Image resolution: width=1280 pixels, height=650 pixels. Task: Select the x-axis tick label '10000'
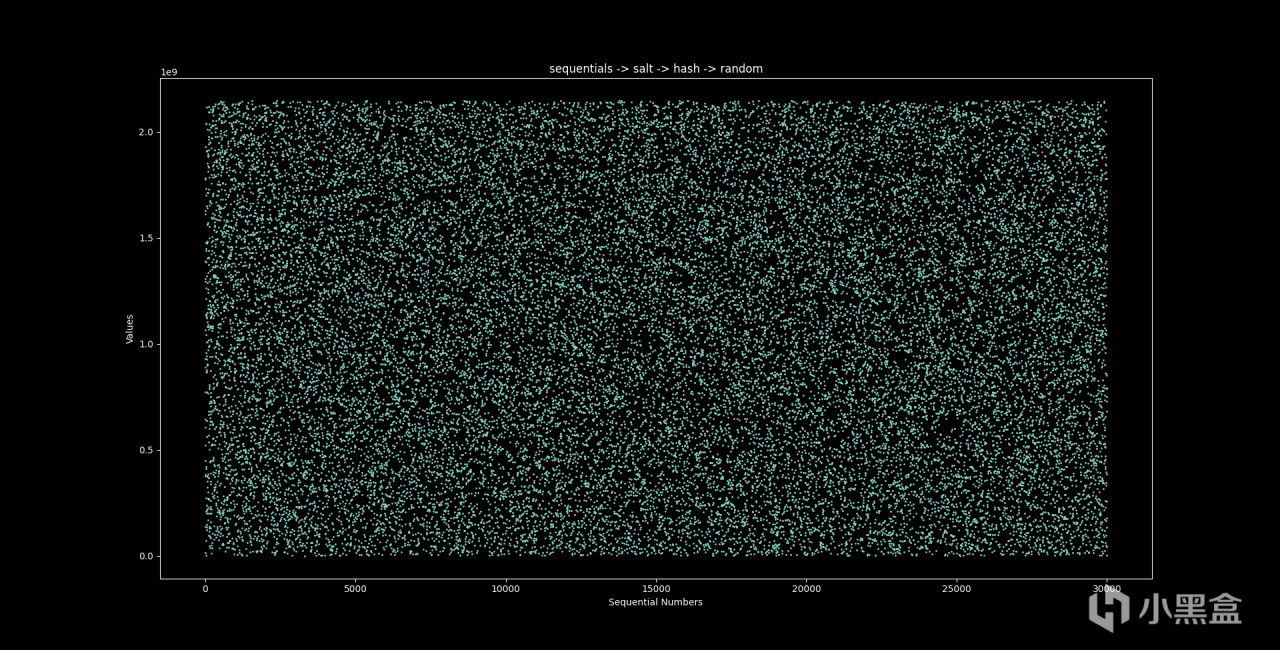pyautogui.click(x=506, y=589)
